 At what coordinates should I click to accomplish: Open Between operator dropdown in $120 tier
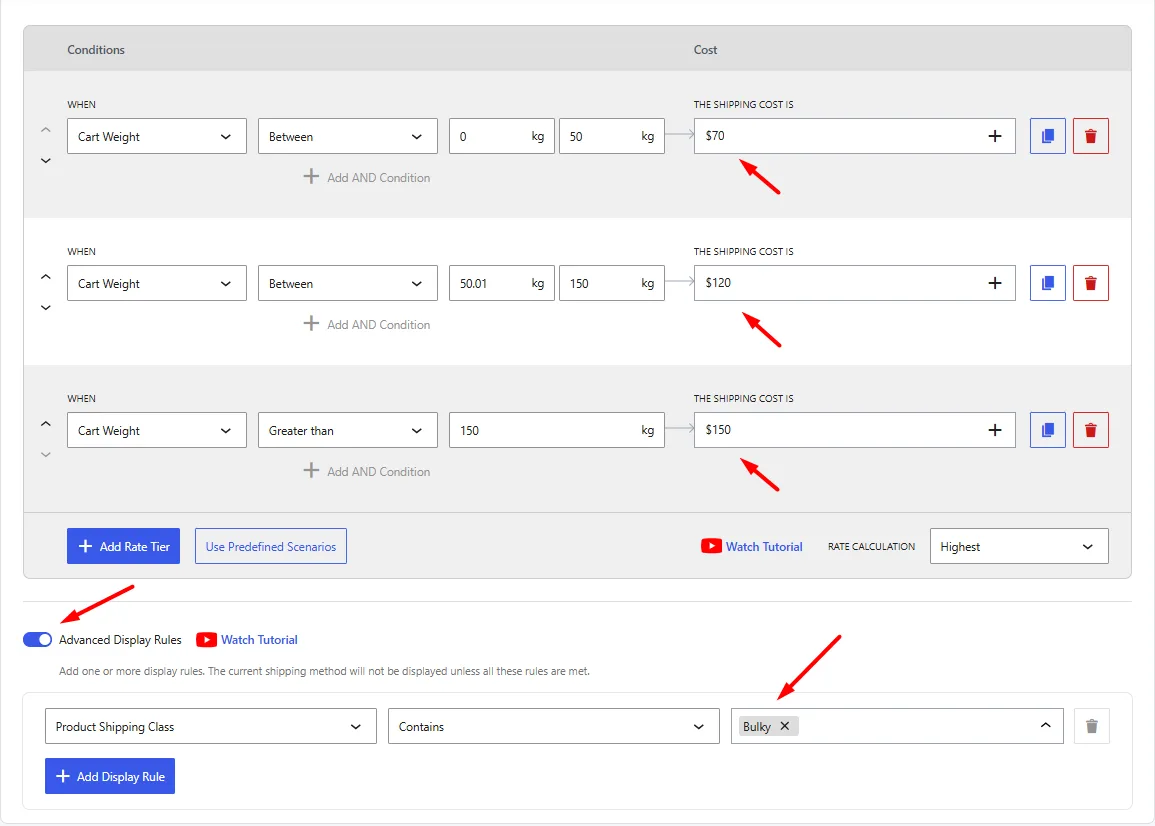(348, 283)
